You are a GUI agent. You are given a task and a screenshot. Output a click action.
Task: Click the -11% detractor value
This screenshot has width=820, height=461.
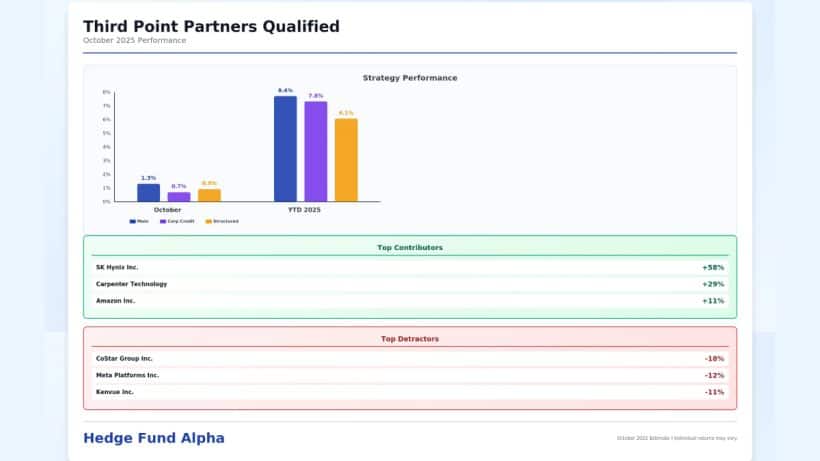(714, 392)
